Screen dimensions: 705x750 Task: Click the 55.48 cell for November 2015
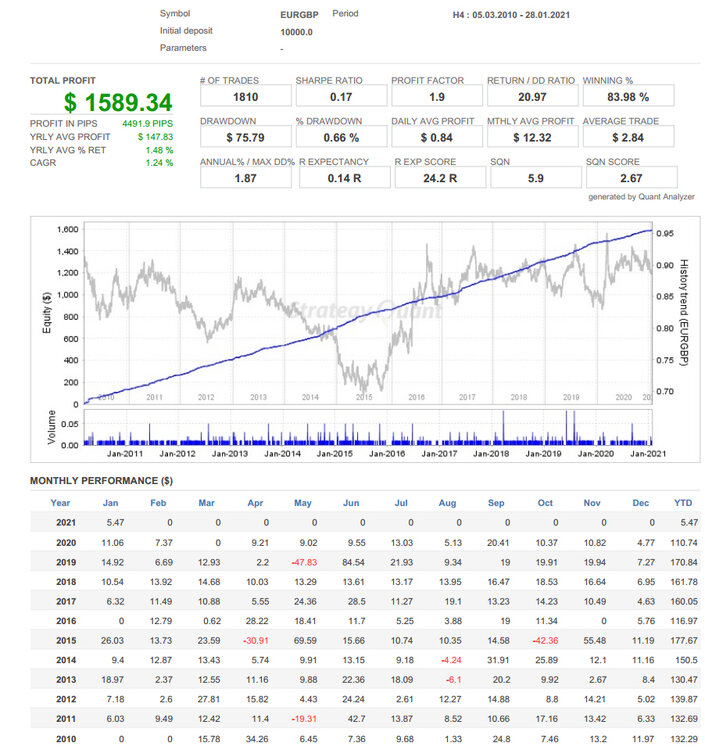595,640
